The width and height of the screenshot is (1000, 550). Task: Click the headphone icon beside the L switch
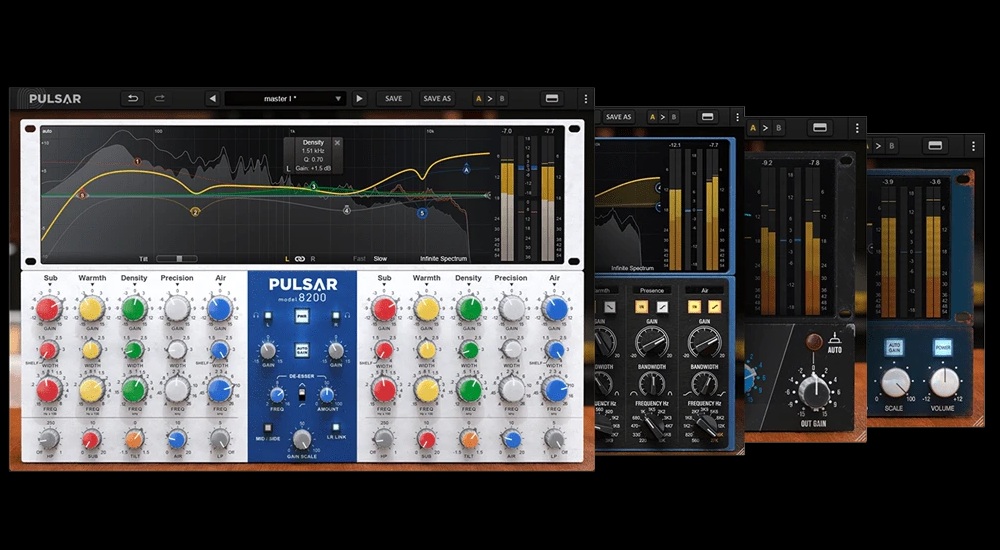pyautogui.click(x=255, y=314)
